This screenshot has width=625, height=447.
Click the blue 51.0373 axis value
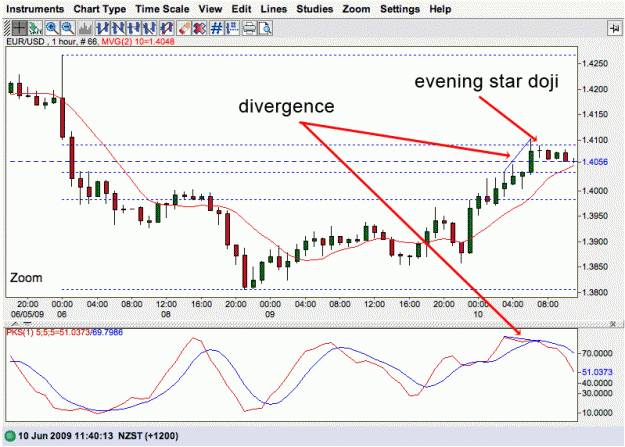597,372
